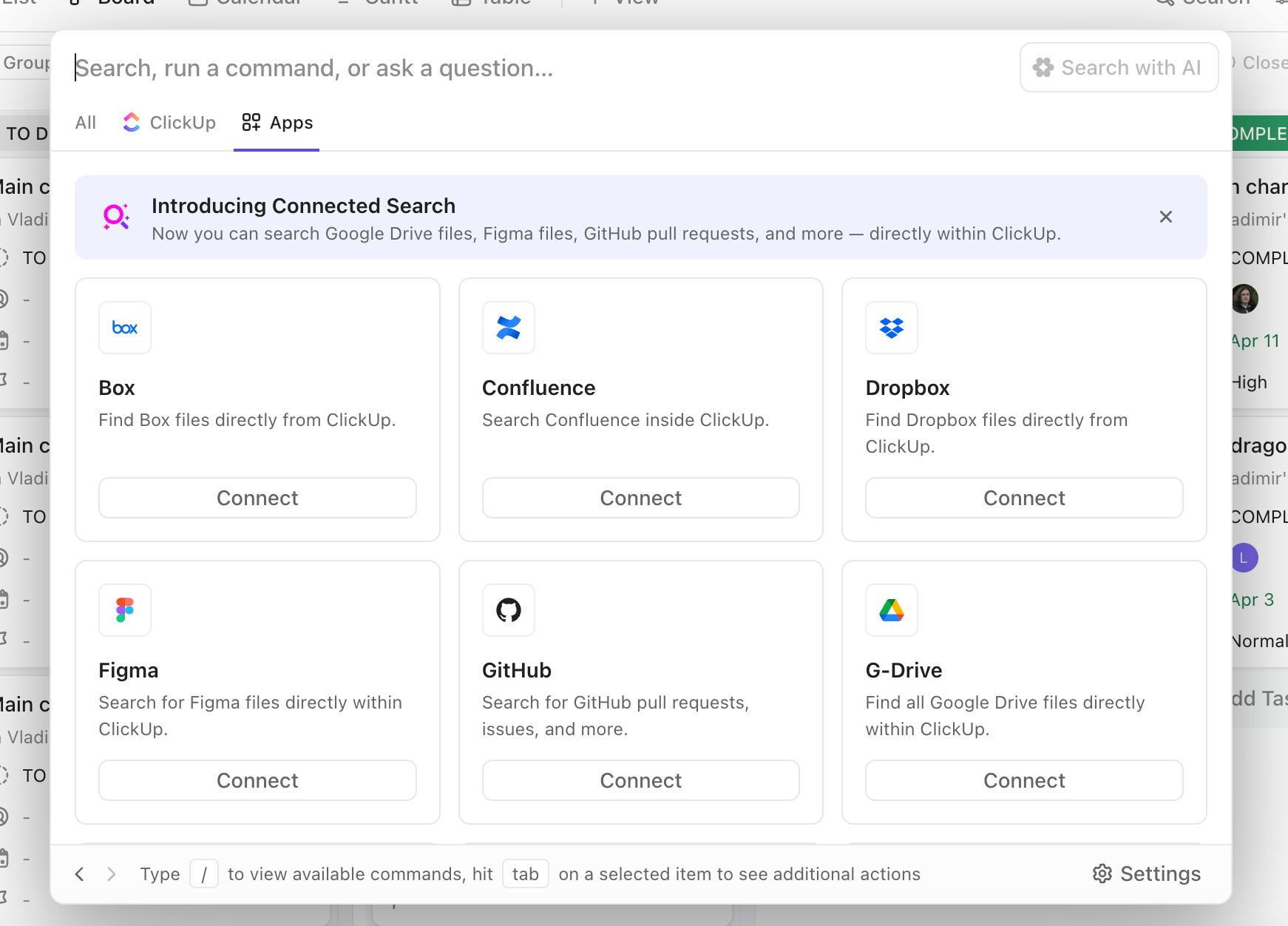The width and height of the screenshot is (1288, 926).
Task: Connect the GitHub integration
Action: click(640, 780)
